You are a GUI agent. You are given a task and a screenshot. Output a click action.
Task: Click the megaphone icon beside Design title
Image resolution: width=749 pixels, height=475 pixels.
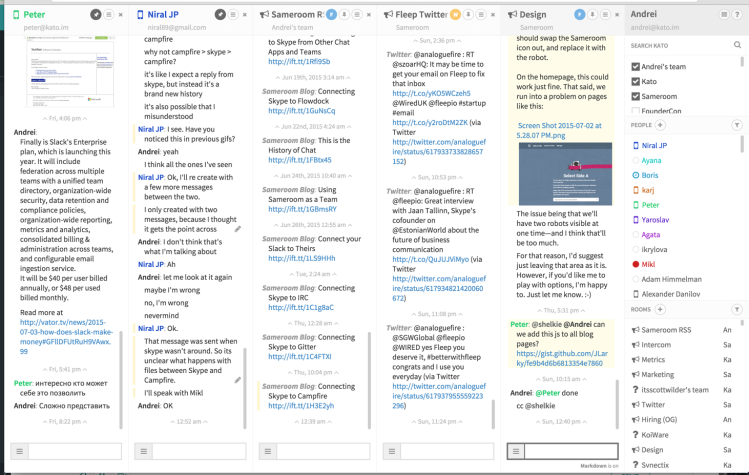[513, 15]
